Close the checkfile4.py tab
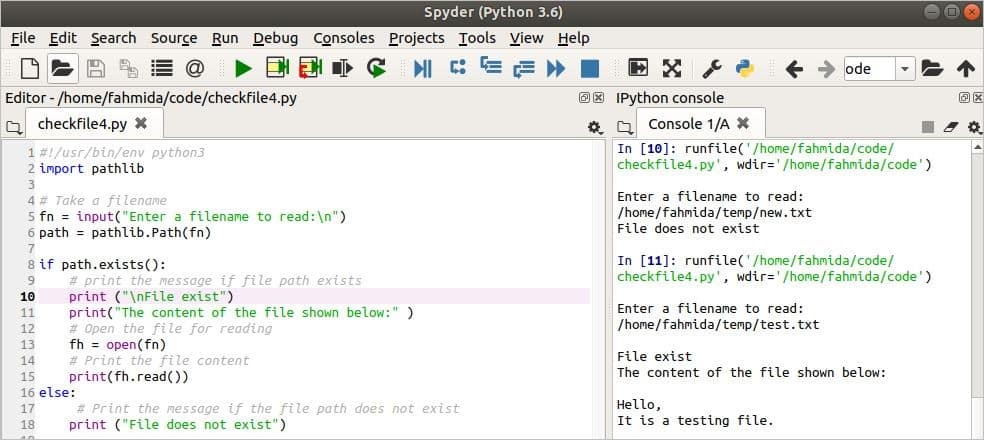 [141, 123]
